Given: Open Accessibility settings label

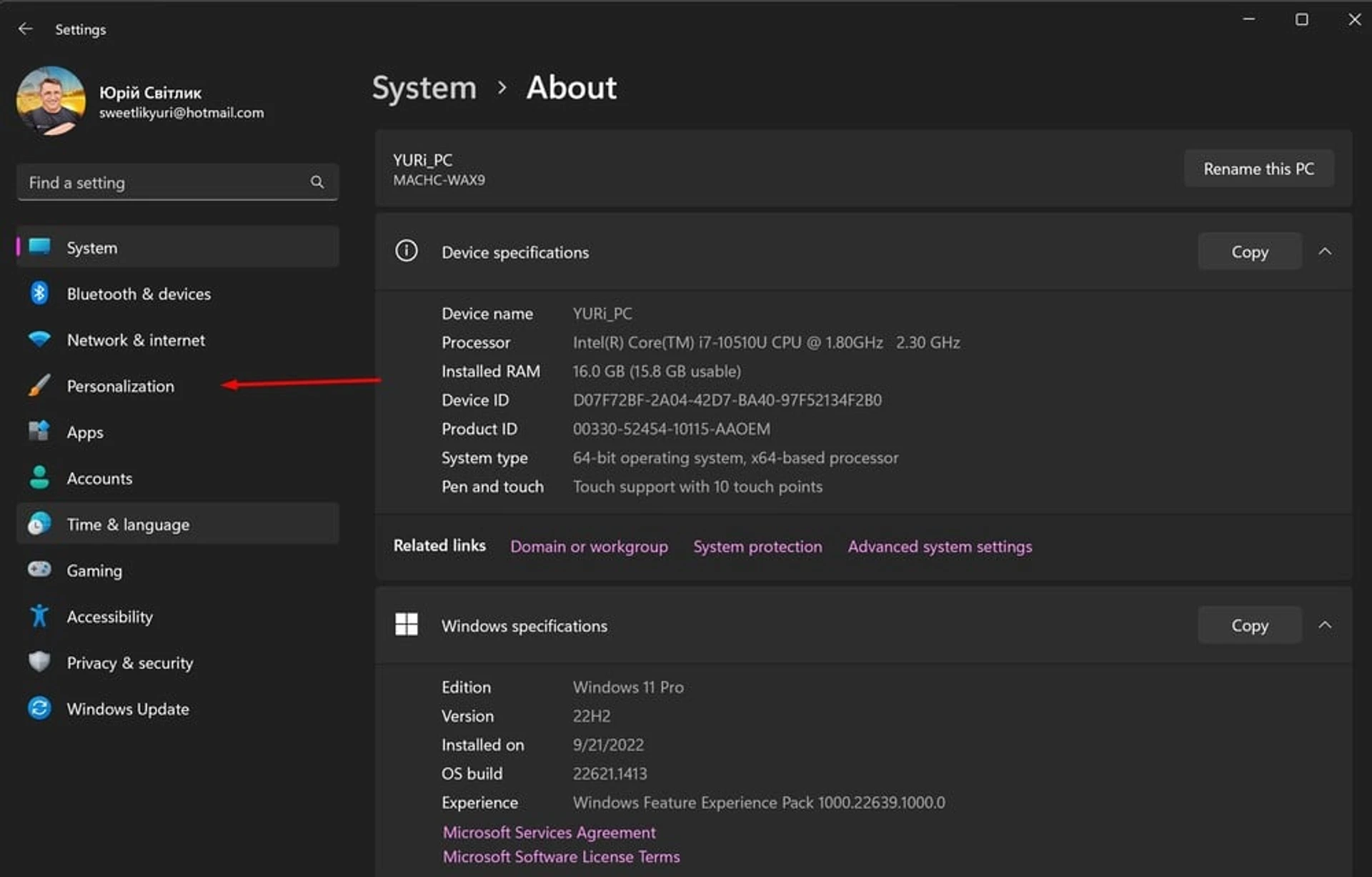Looking at the screenshot, I should (x=110, y=617).
